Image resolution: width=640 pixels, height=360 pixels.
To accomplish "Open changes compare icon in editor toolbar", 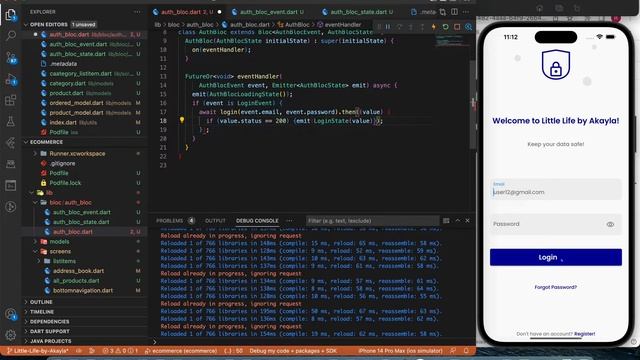I will click(x=443, y=12).
